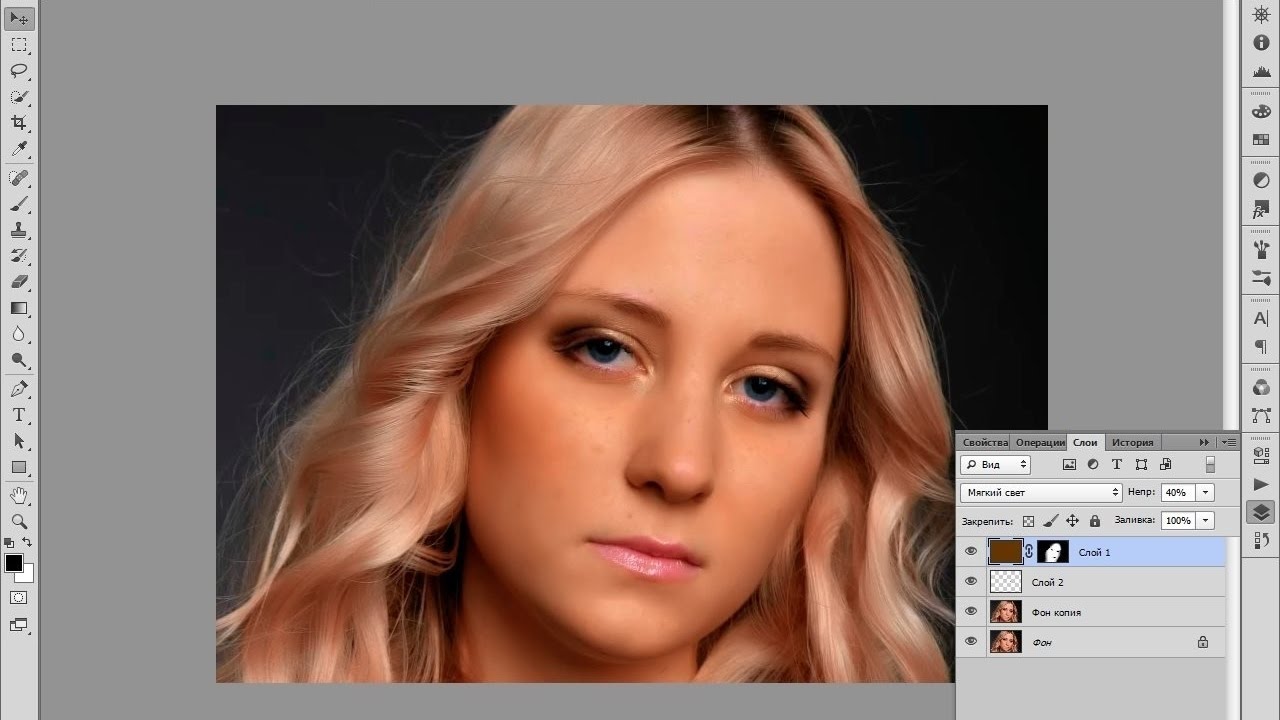Select the Blur tool

[19, 334]
